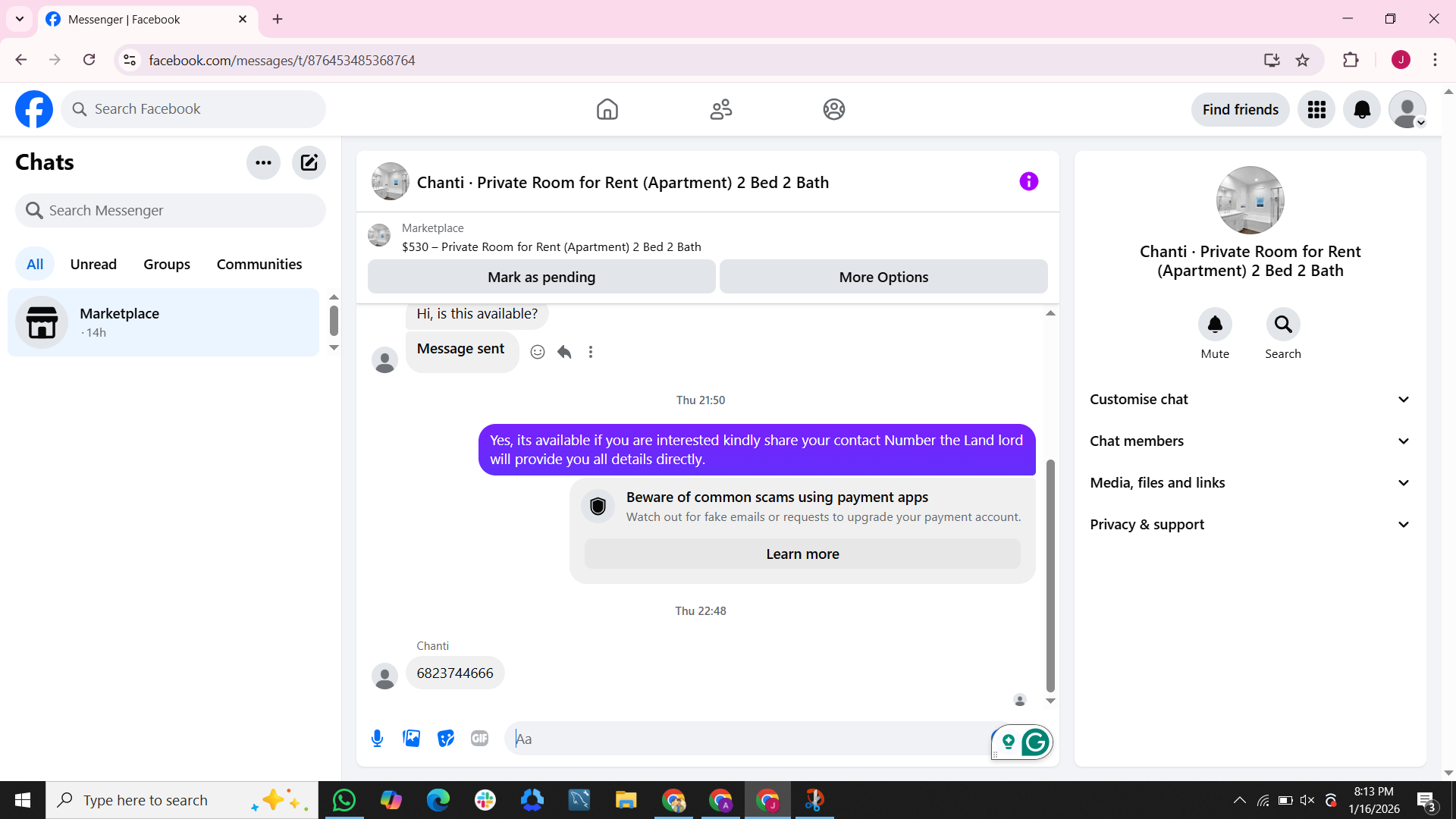Open the Facebook notifications bell
Viewport: 1456px width, 819px height.
(x=1362, y=110)
